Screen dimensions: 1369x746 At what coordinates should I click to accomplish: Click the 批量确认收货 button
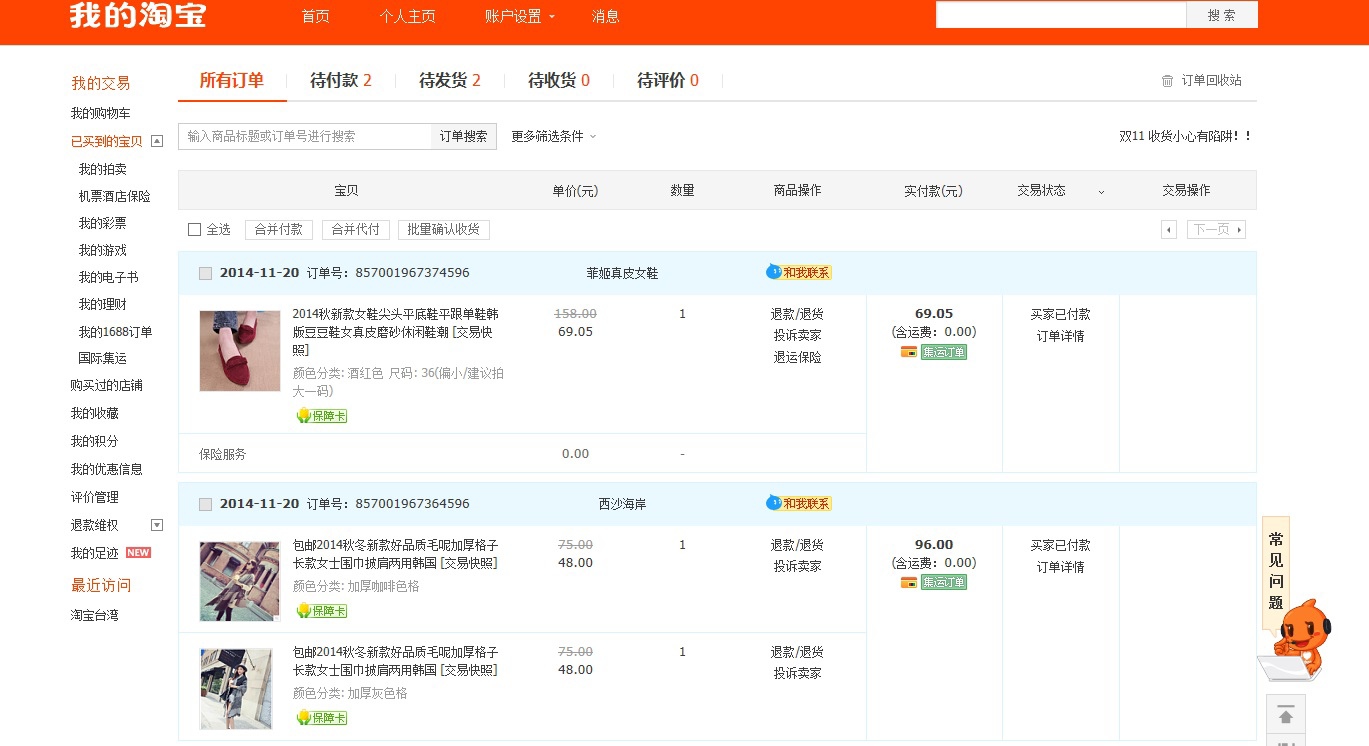(x=444, y=230)
